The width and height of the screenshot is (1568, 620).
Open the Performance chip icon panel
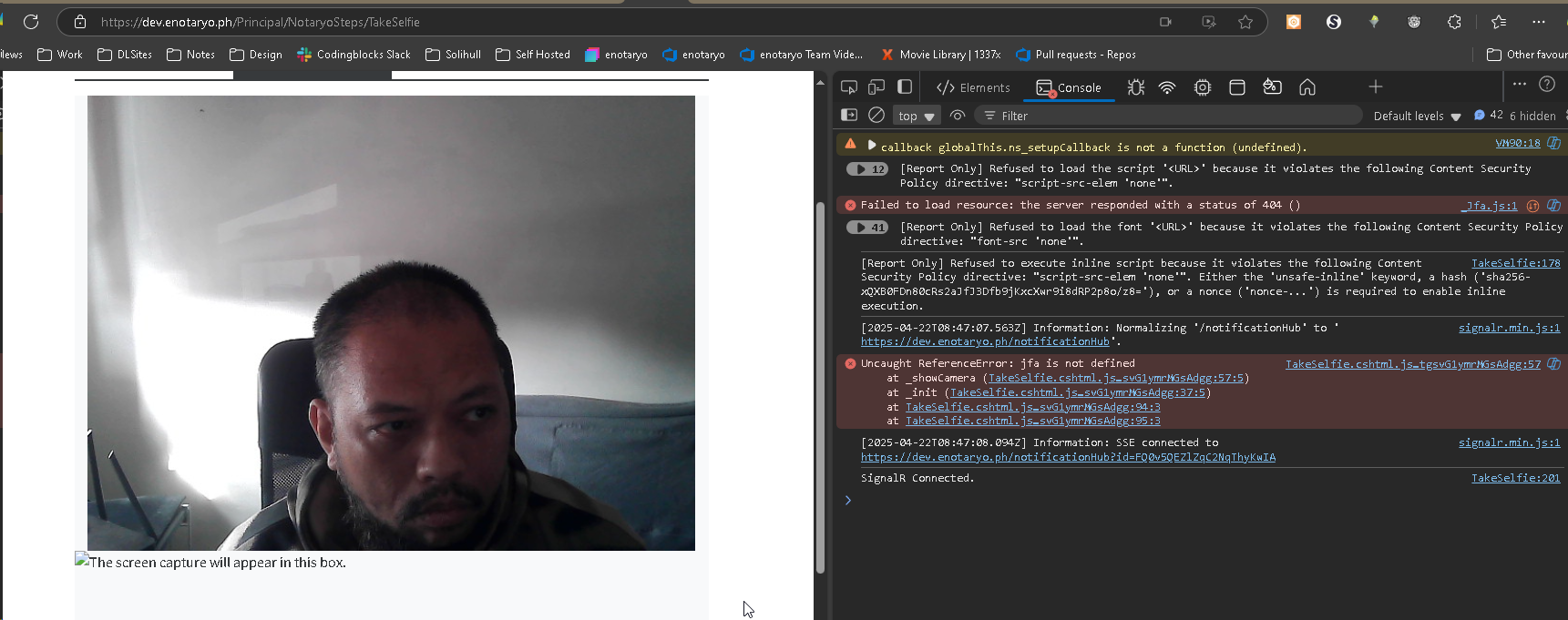point(1203,87)
